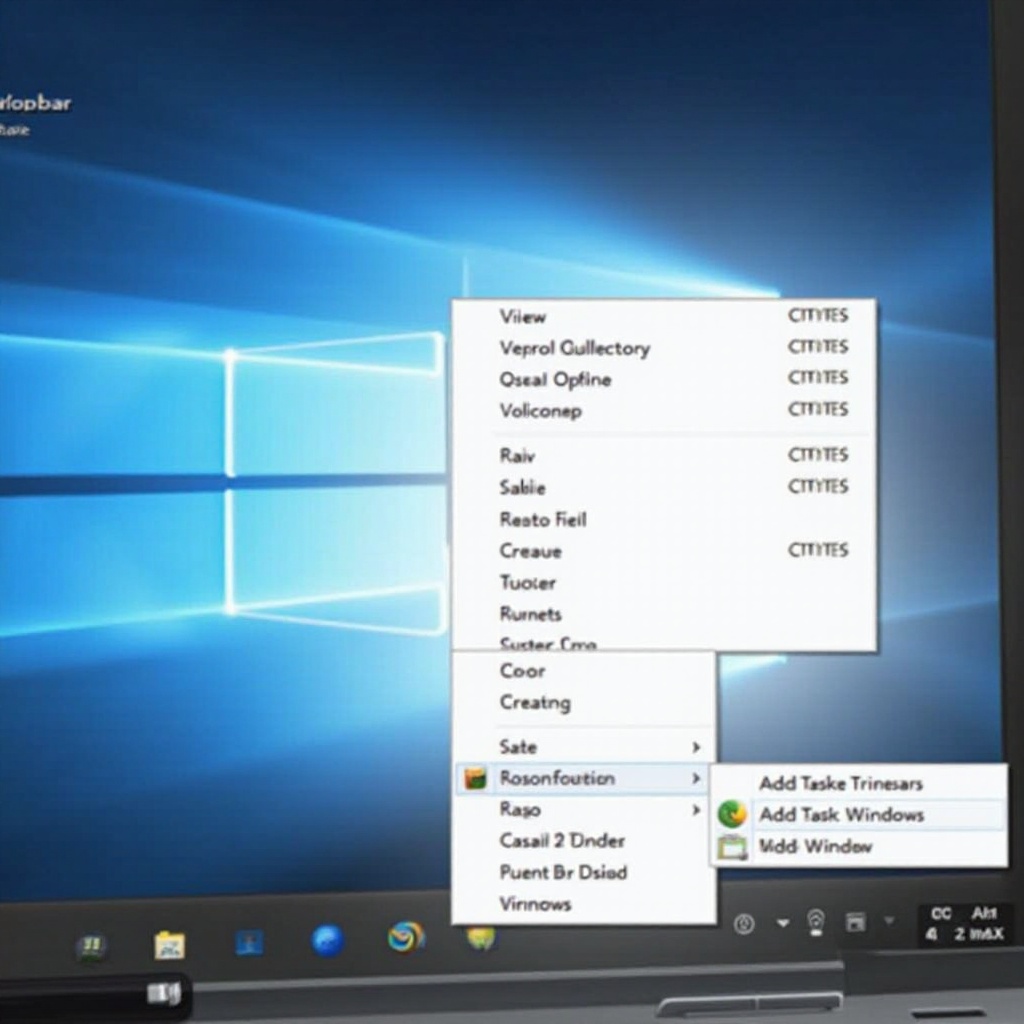Click the blue square taskbar icon
The width and height of the screenshot is (1024, 1024).
[249, 942]
